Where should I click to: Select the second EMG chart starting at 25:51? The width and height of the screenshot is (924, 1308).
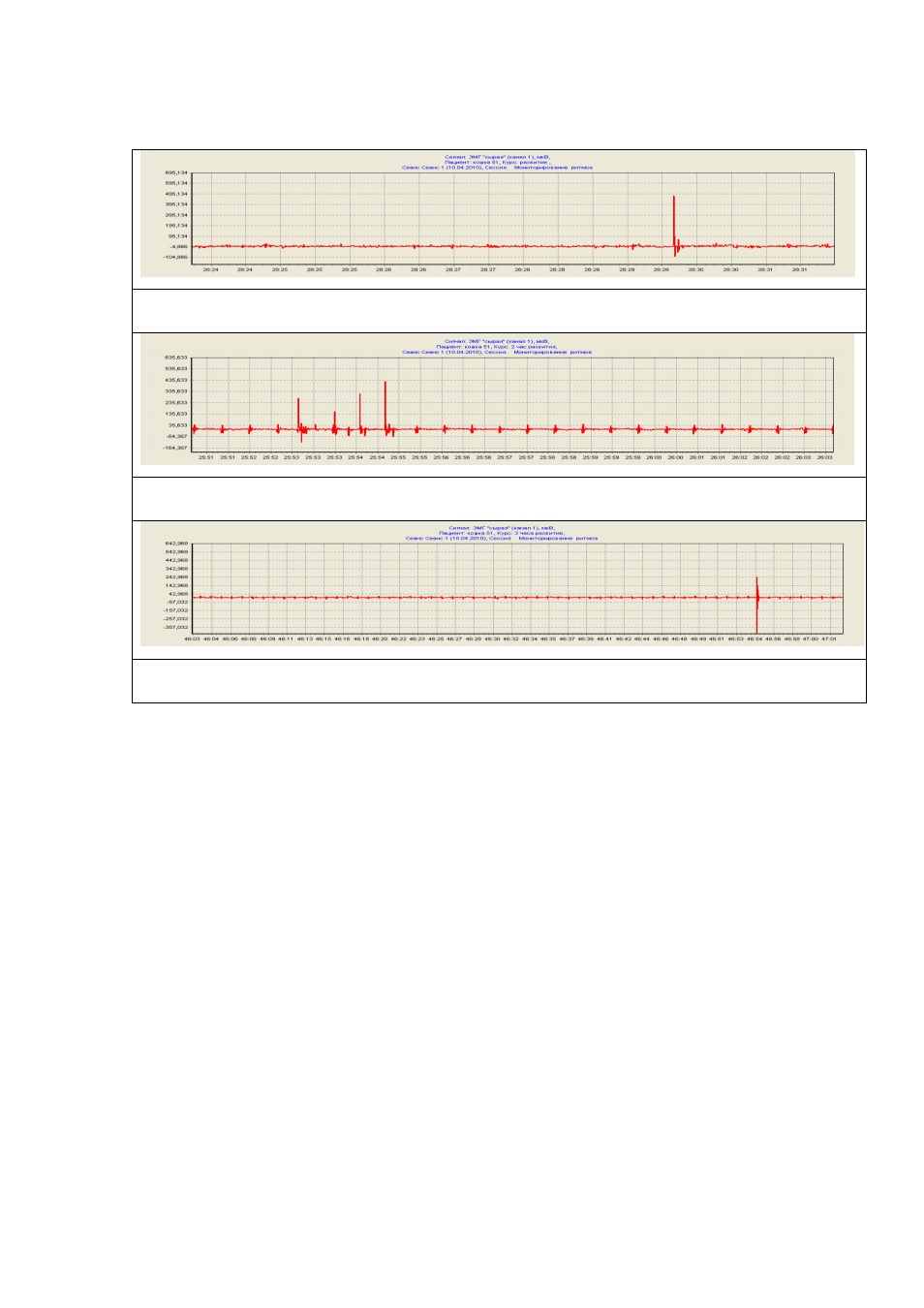(498, 399)
